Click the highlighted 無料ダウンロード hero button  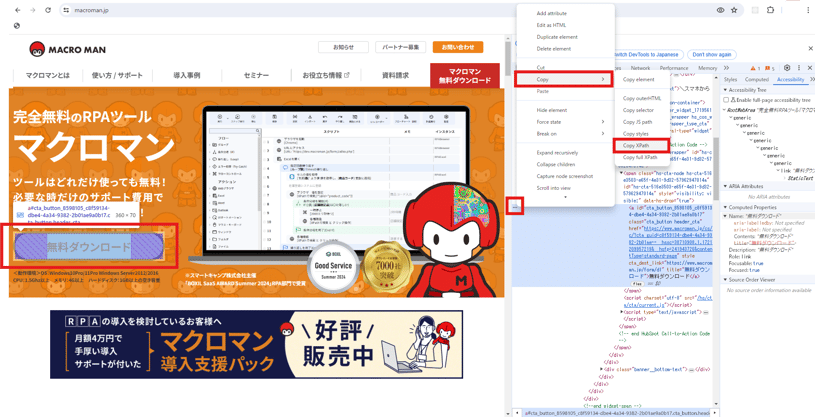point(89,247)
